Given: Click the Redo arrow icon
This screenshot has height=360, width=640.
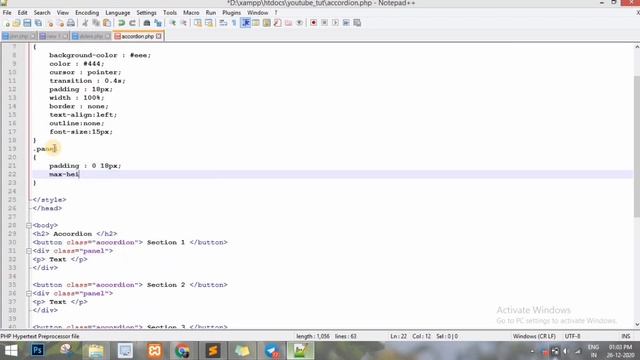Looking at the screenshot, I should point(132,23).
